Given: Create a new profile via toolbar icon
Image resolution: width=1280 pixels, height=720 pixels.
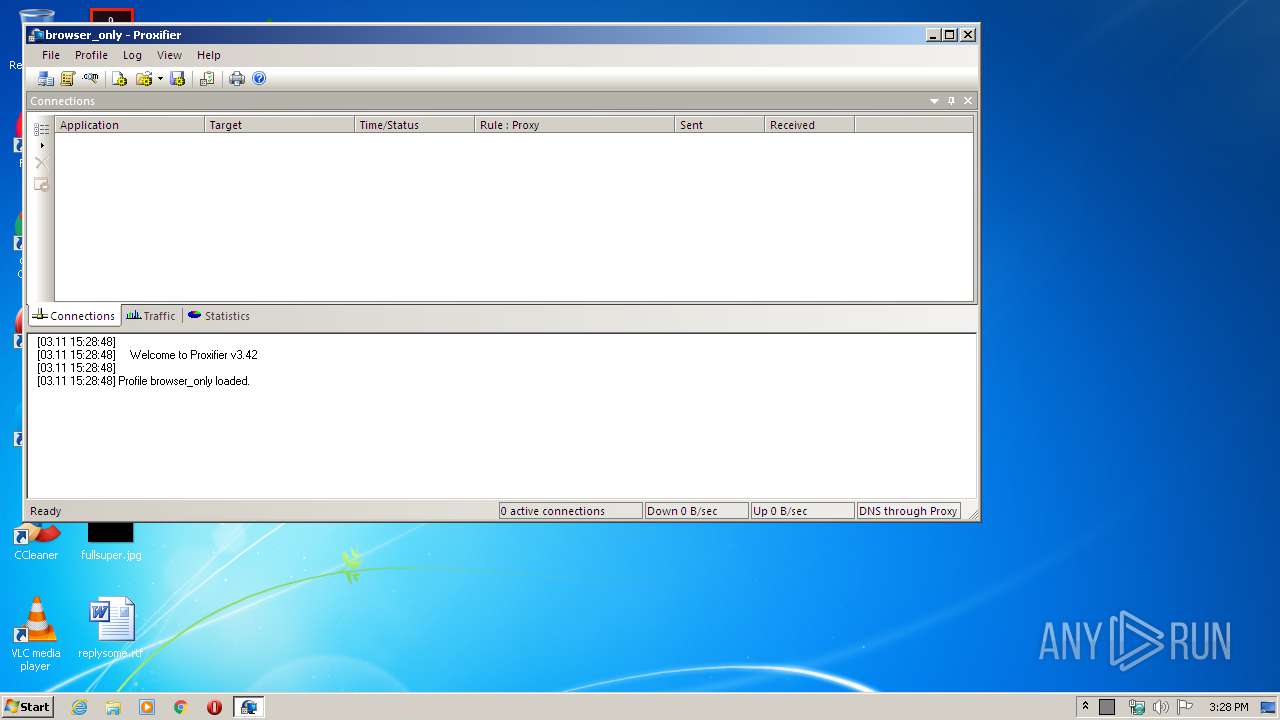Looking at the screenshot, I should pyautogui.click(x=120, y=79).
